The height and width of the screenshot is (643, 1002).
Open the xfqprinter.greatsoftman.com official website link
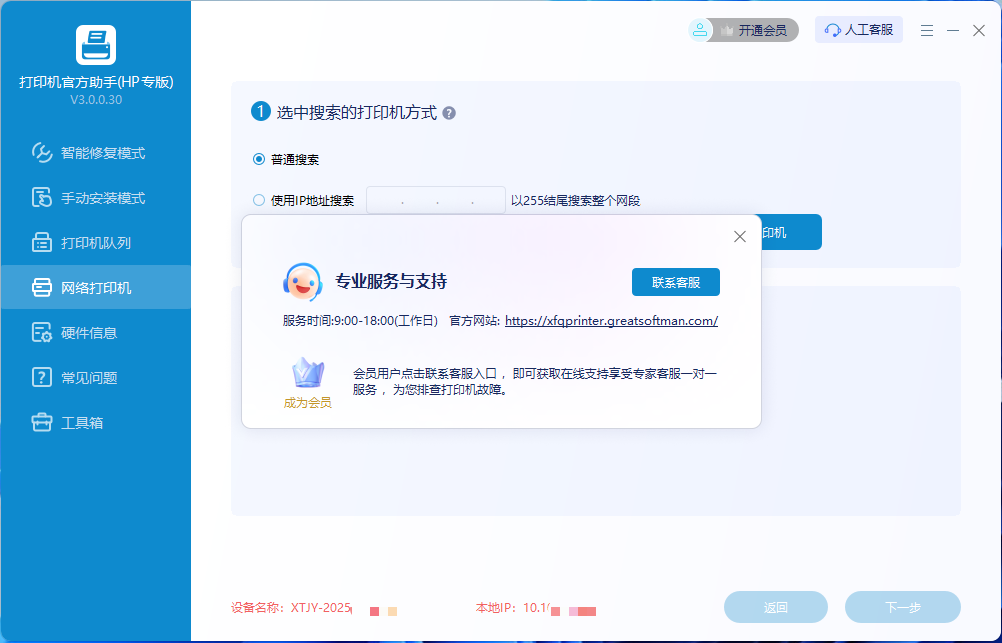pyautogui.click(x=611, y=321)
